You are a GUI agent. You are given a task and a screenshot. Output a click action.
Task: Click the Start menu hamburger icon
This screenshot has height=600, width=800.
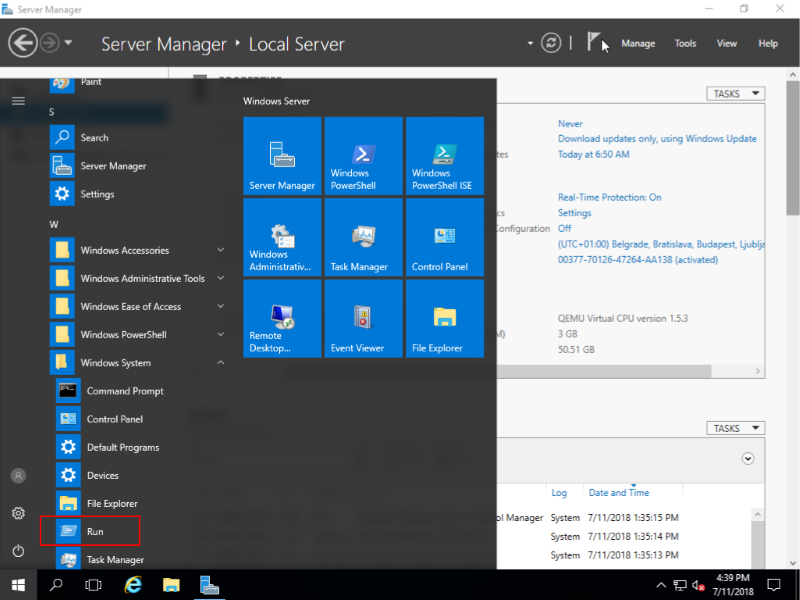click(18, 101)
